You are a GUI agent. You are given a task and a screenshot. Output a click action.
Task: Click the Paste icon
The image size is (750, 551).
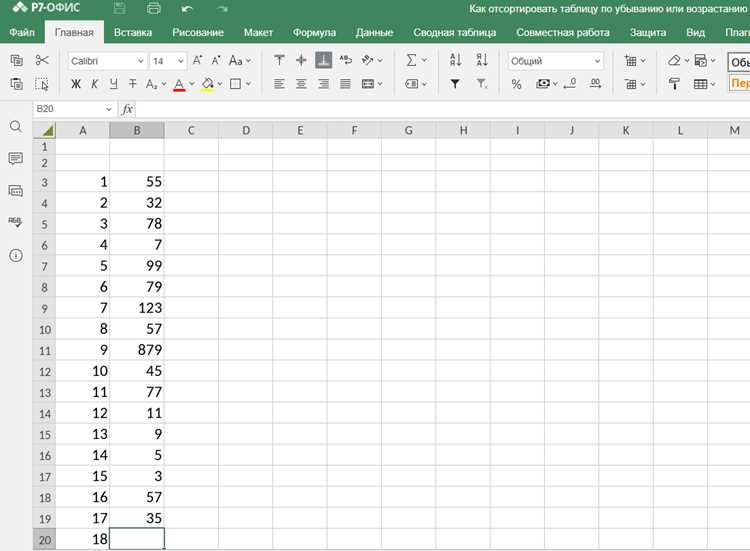click(x=17, y=84)
